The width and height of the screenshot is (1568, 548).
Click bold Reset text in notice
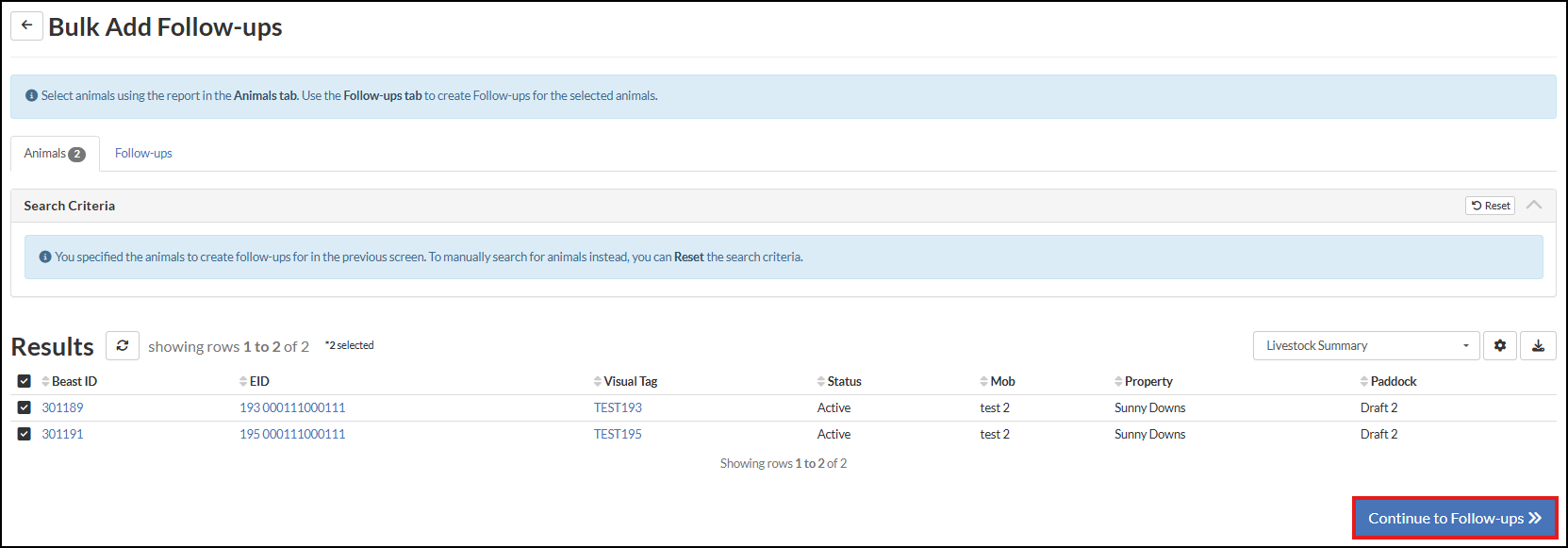688,257
